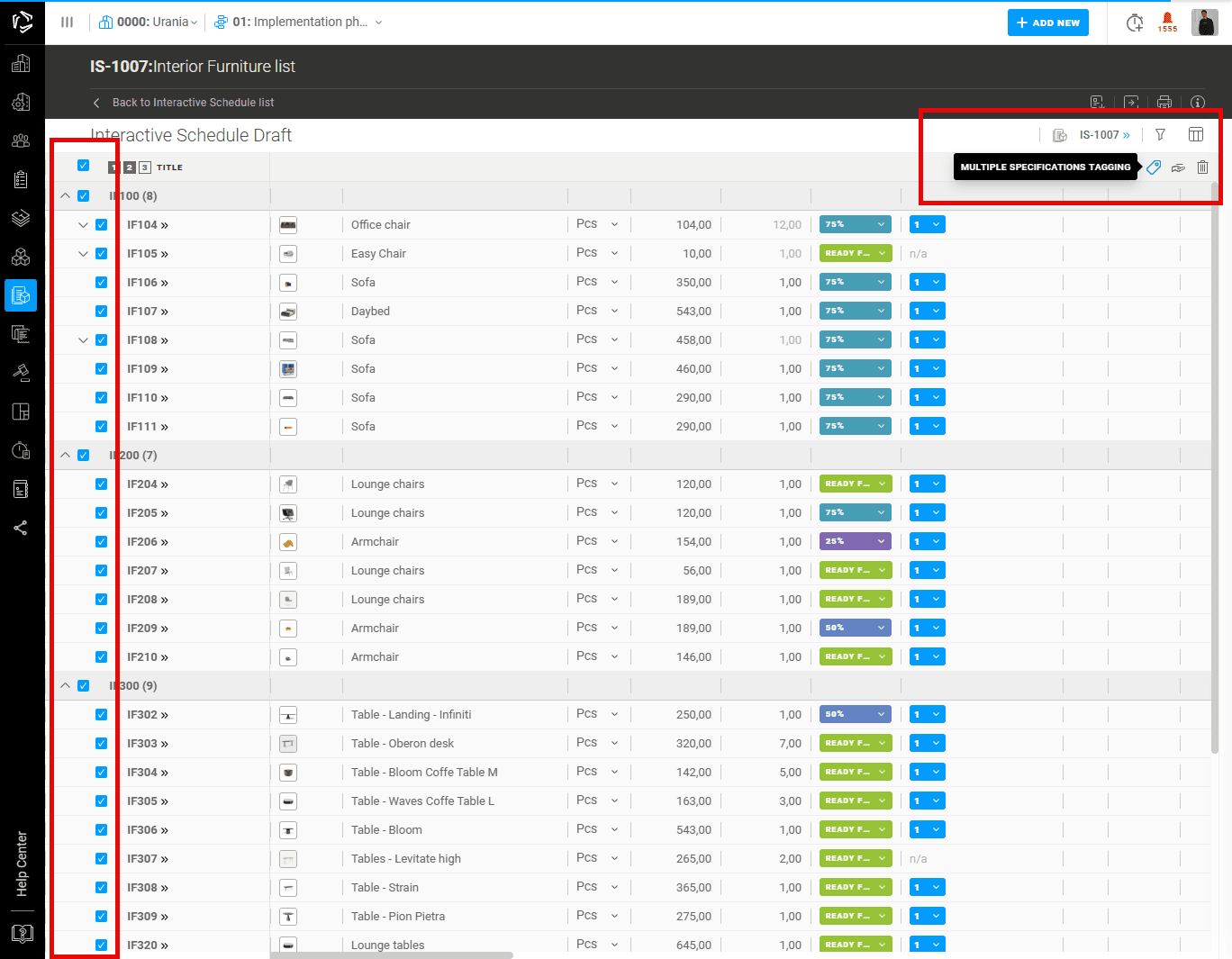Open the Pcs unit dropdown for Daybed

(x=598, y=311)
